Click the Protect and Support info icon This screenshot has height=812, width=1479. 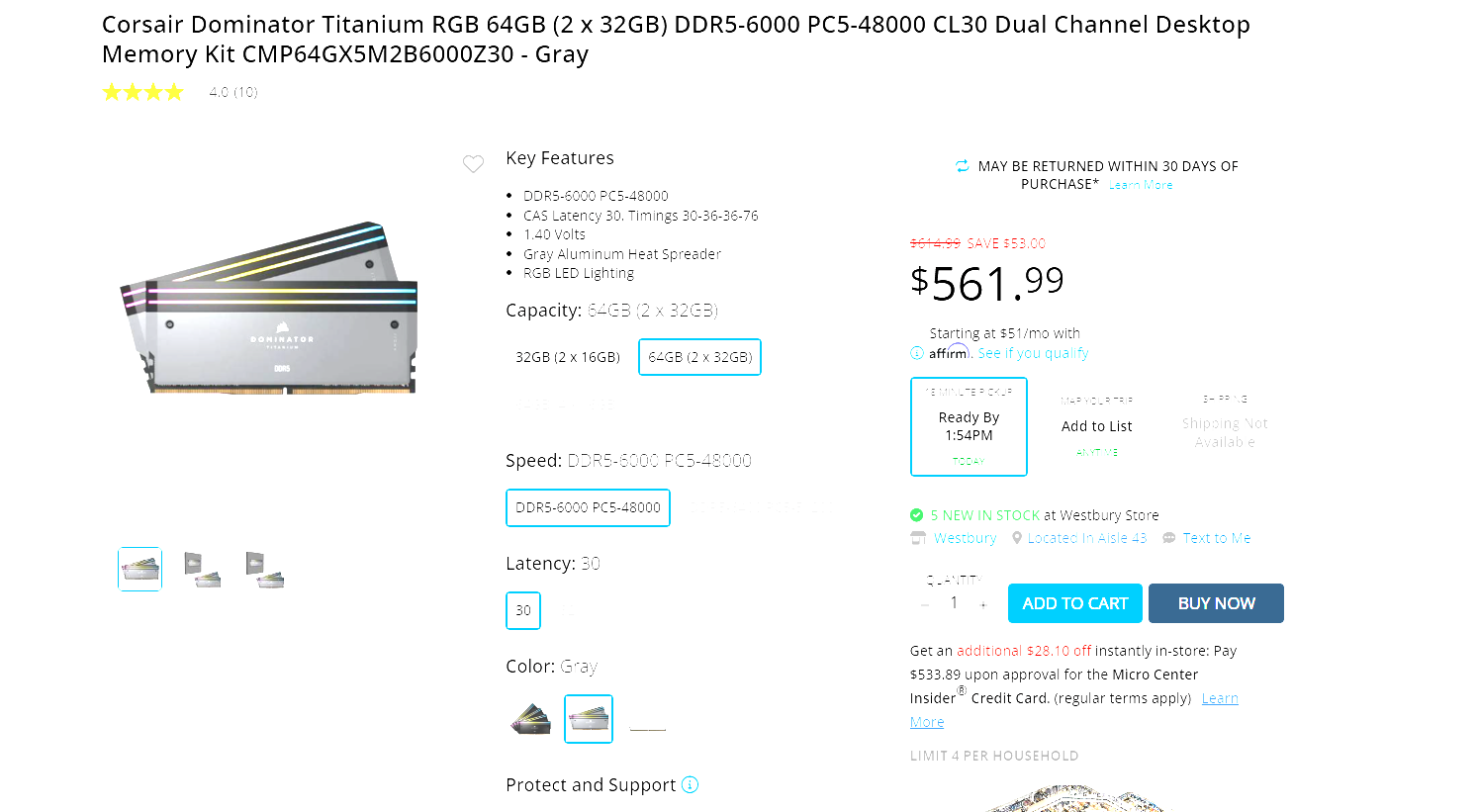coord(691,784)
